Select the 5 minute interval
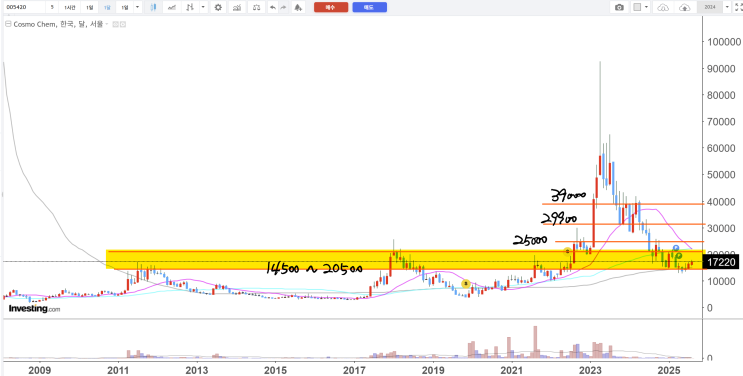743x376 pixels. [x=52, y=7]
